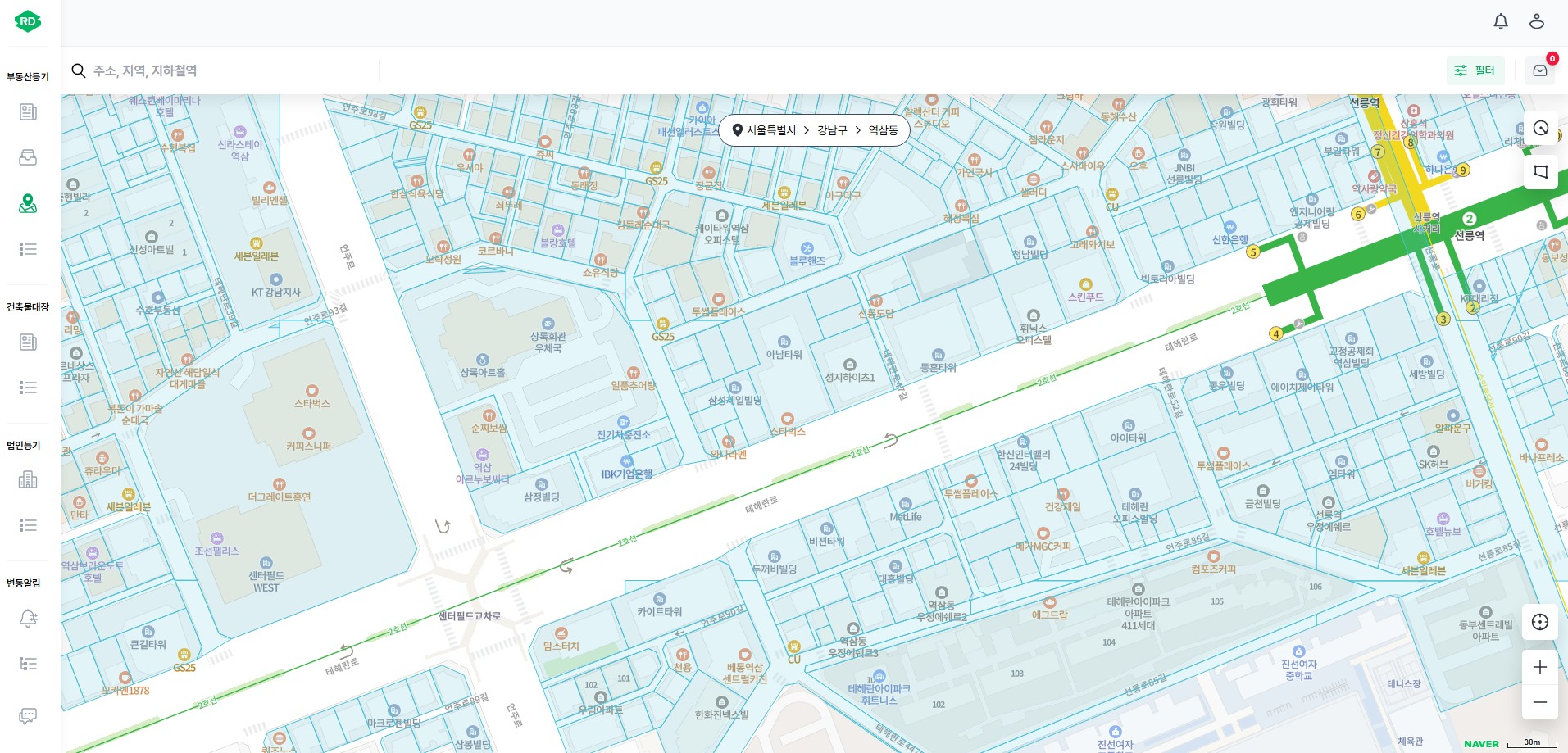Image resolution: width=1568 pixels, height=753 pixels.
Task: Open the 필터 filter button
Action: 1475,70
